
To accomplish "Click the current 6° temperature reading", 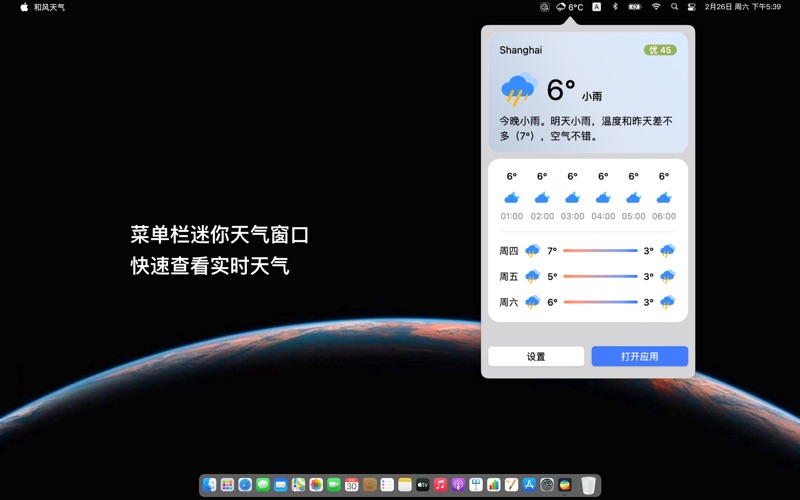I will 561,89.
